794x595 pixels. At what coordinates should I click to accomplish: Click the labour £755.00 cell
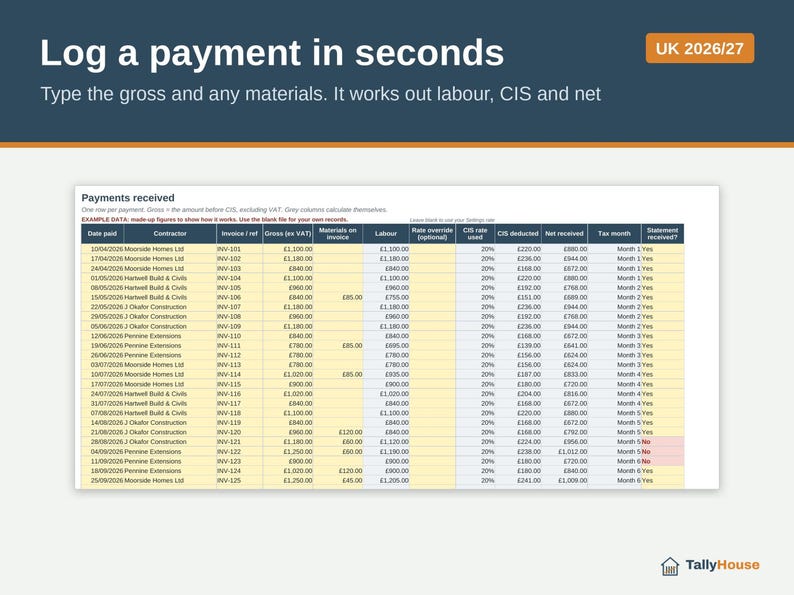tap(386, 297)
